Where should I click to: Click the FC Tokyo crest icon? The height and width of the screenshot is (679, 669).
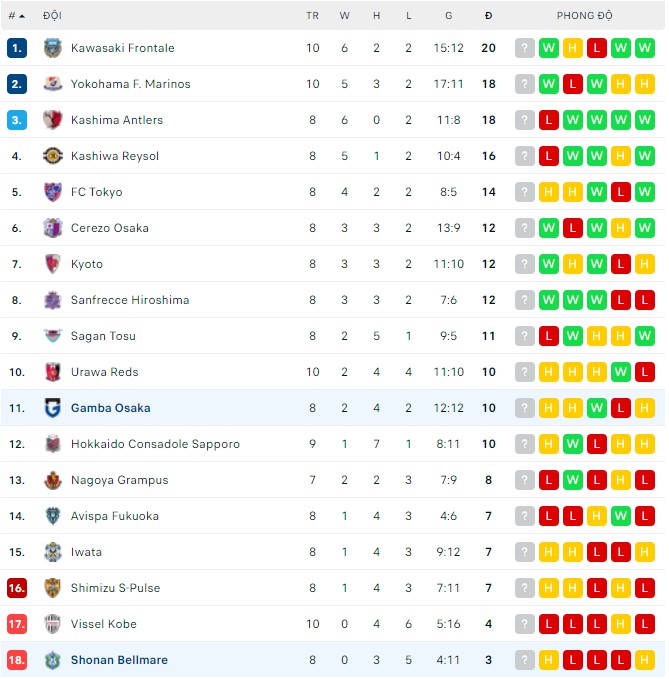(x=53, y=192)
